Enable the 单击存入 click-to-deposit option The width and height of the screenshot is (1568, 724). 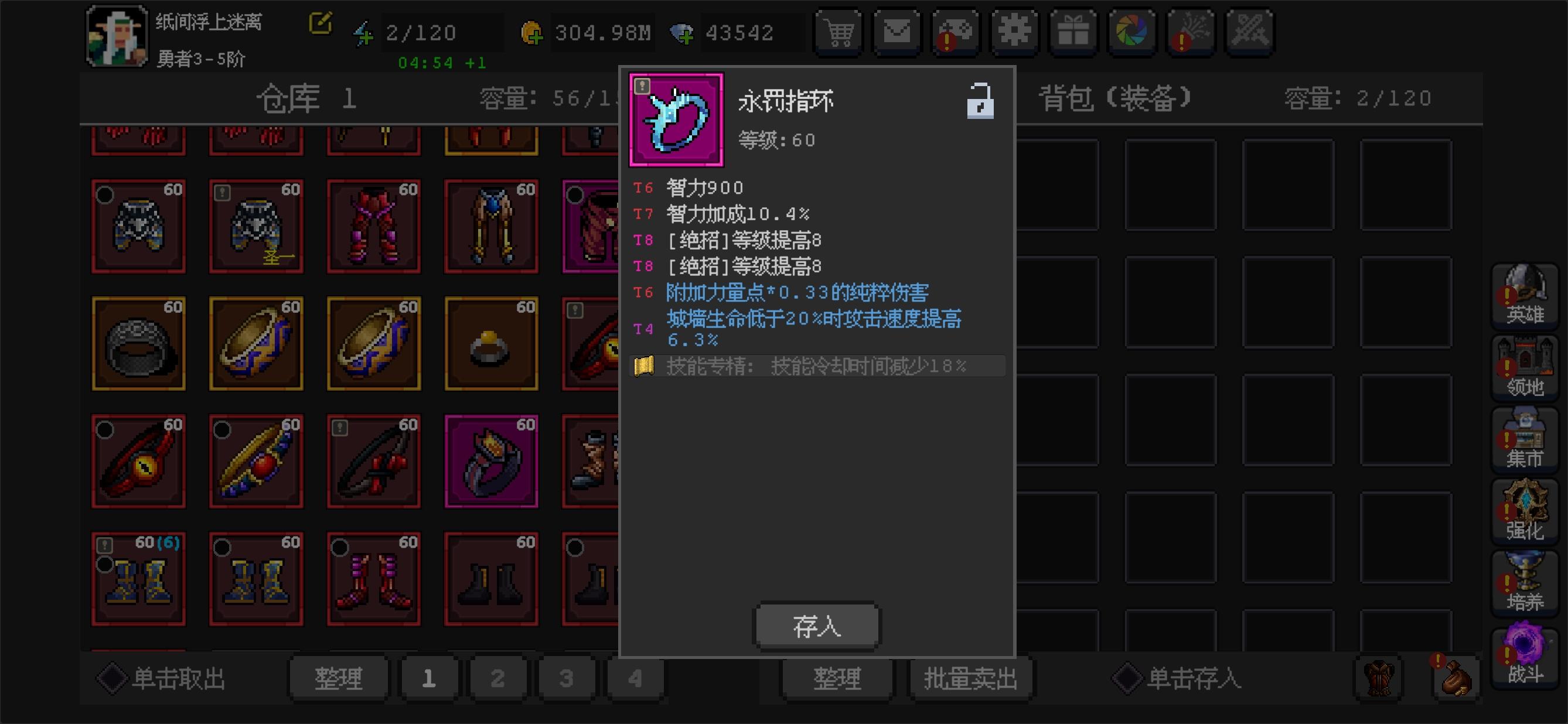pyautogui.click(x=1177, y=678)
